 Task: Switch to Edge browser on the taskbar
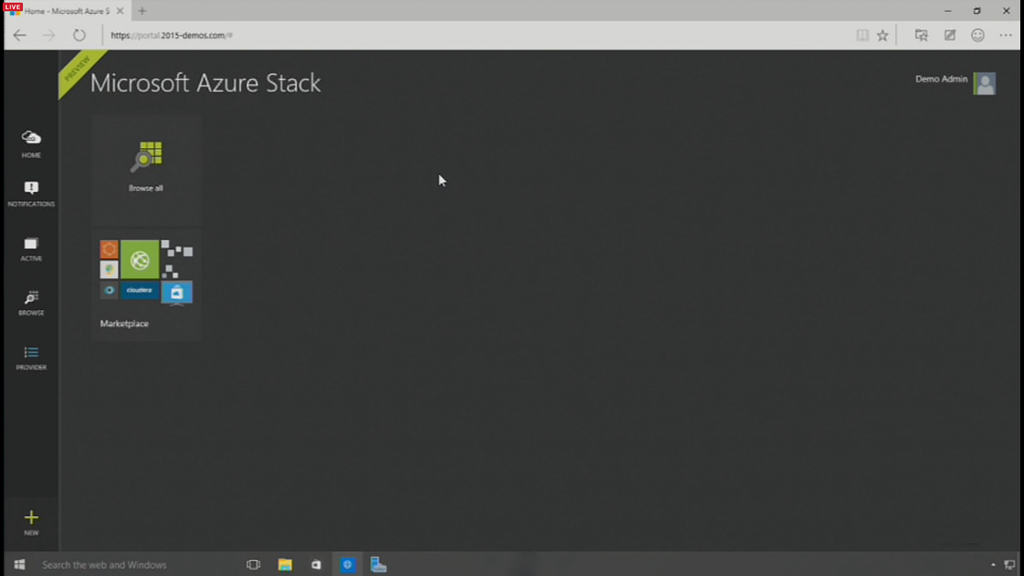point(347,564)
